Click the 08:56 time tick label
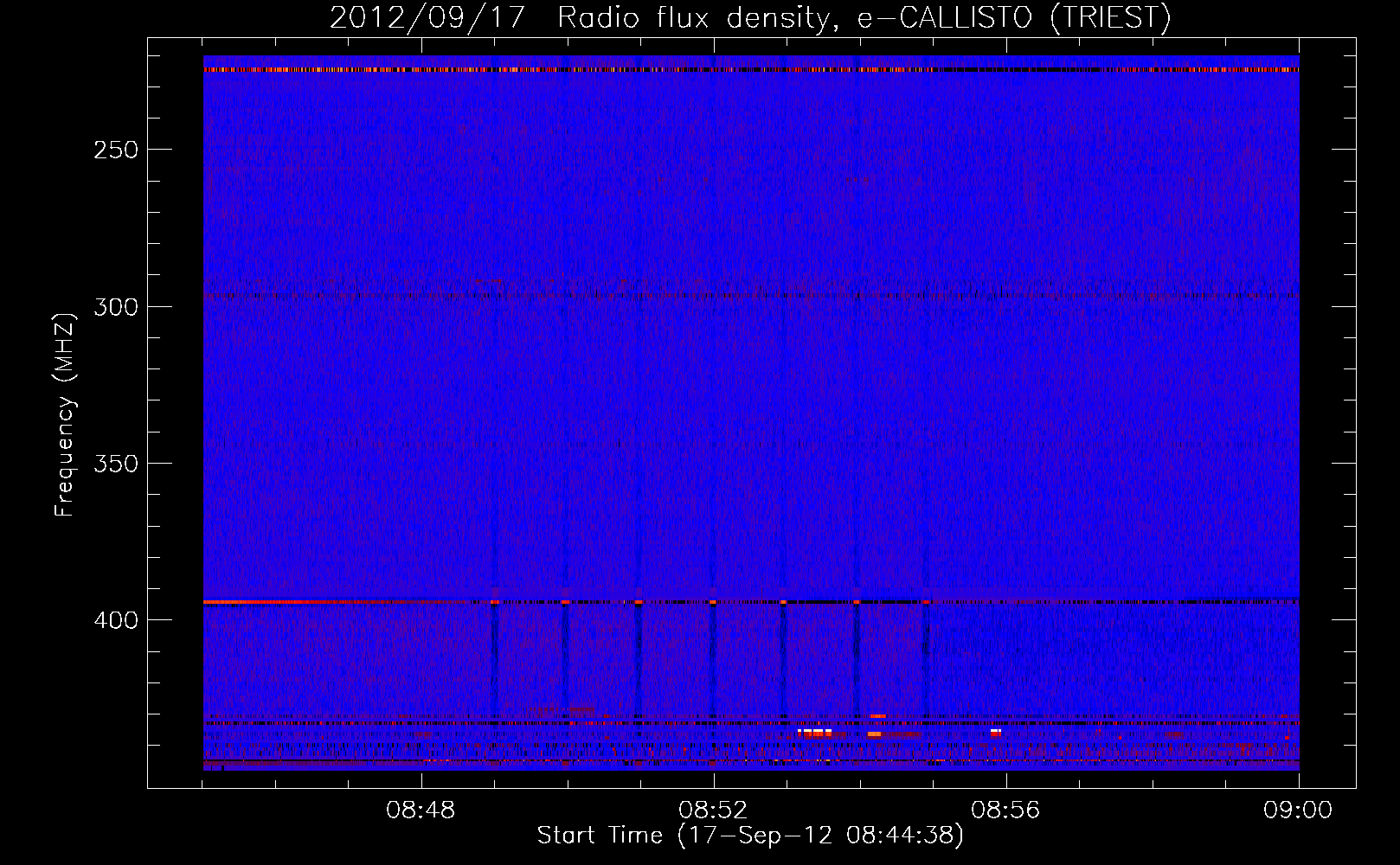This screenshot has width=1400, height=865. coord(1006,811)
